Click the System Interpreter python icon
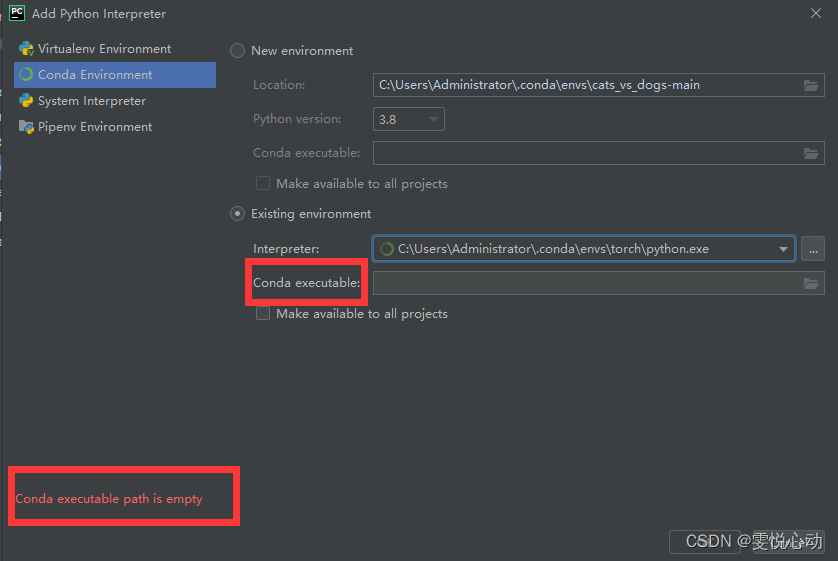 point(26,100)
